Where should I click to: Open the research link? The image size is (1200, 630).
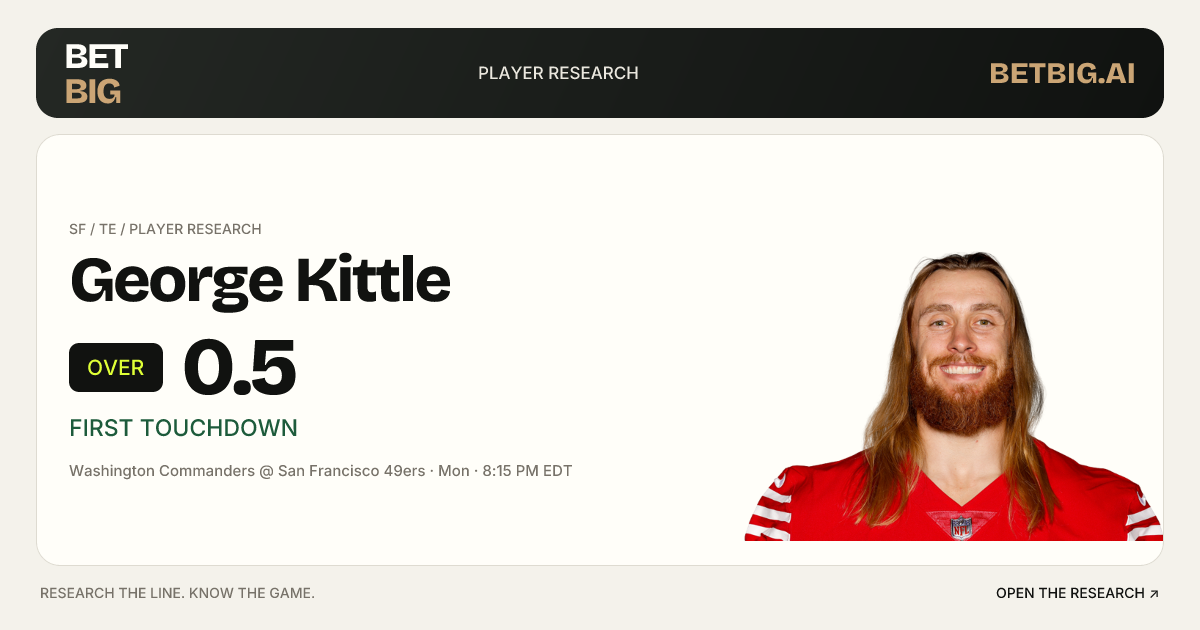(1077, 593)
